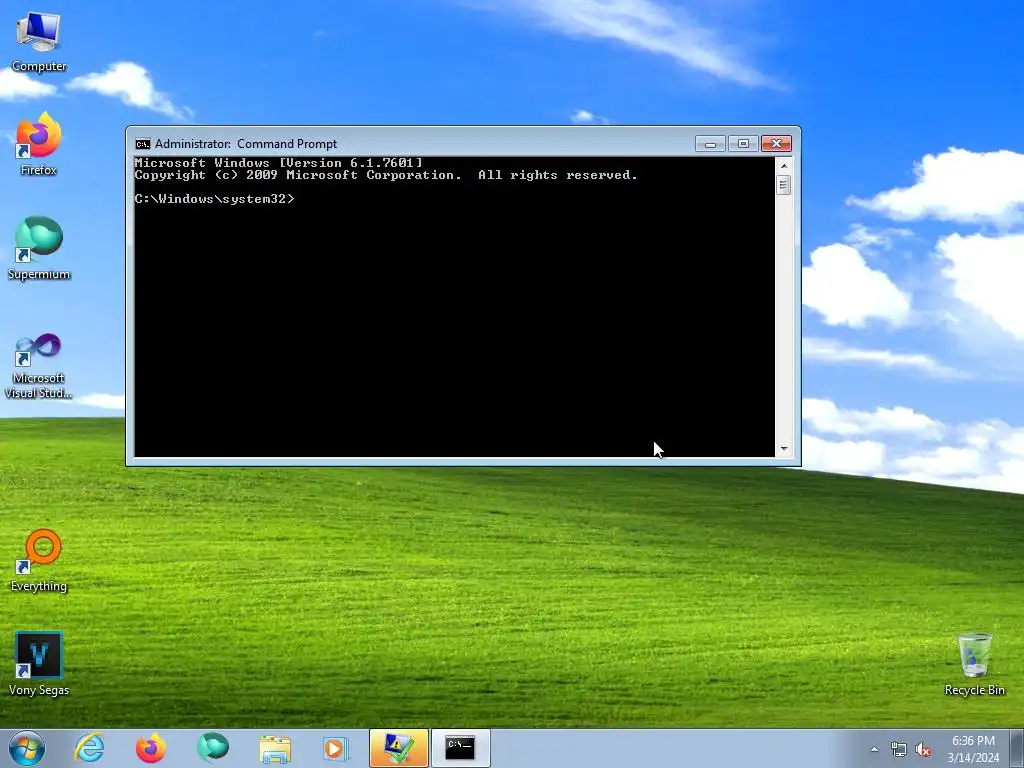
Task: Select the Everything search desktop shortcut
Action: [x=39, y=560]
